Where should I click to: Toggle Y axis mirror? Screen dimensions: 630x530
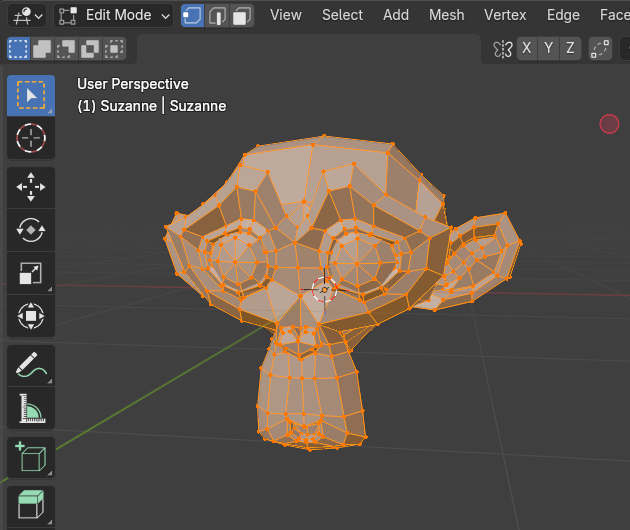click(548, 49)
